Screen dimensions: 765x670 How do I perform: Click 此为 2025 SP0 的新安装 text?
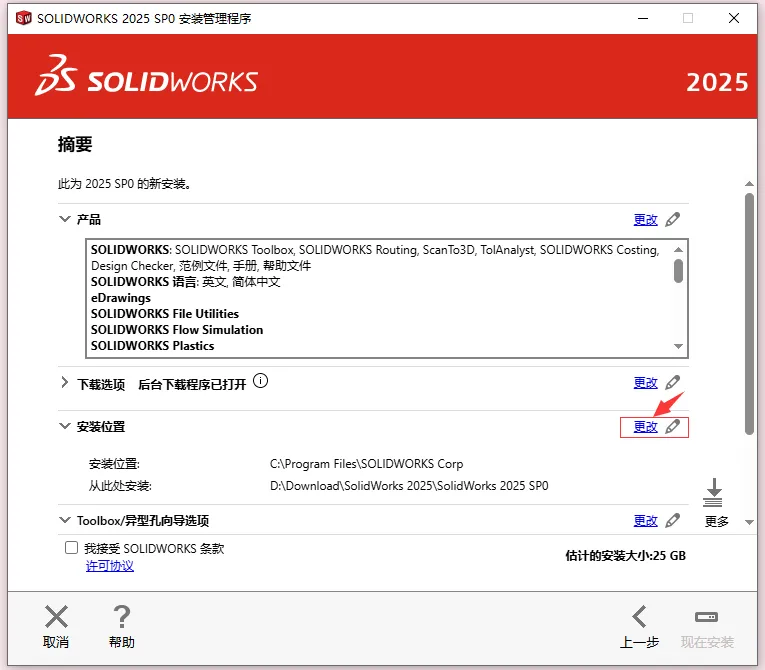[124, 184]
